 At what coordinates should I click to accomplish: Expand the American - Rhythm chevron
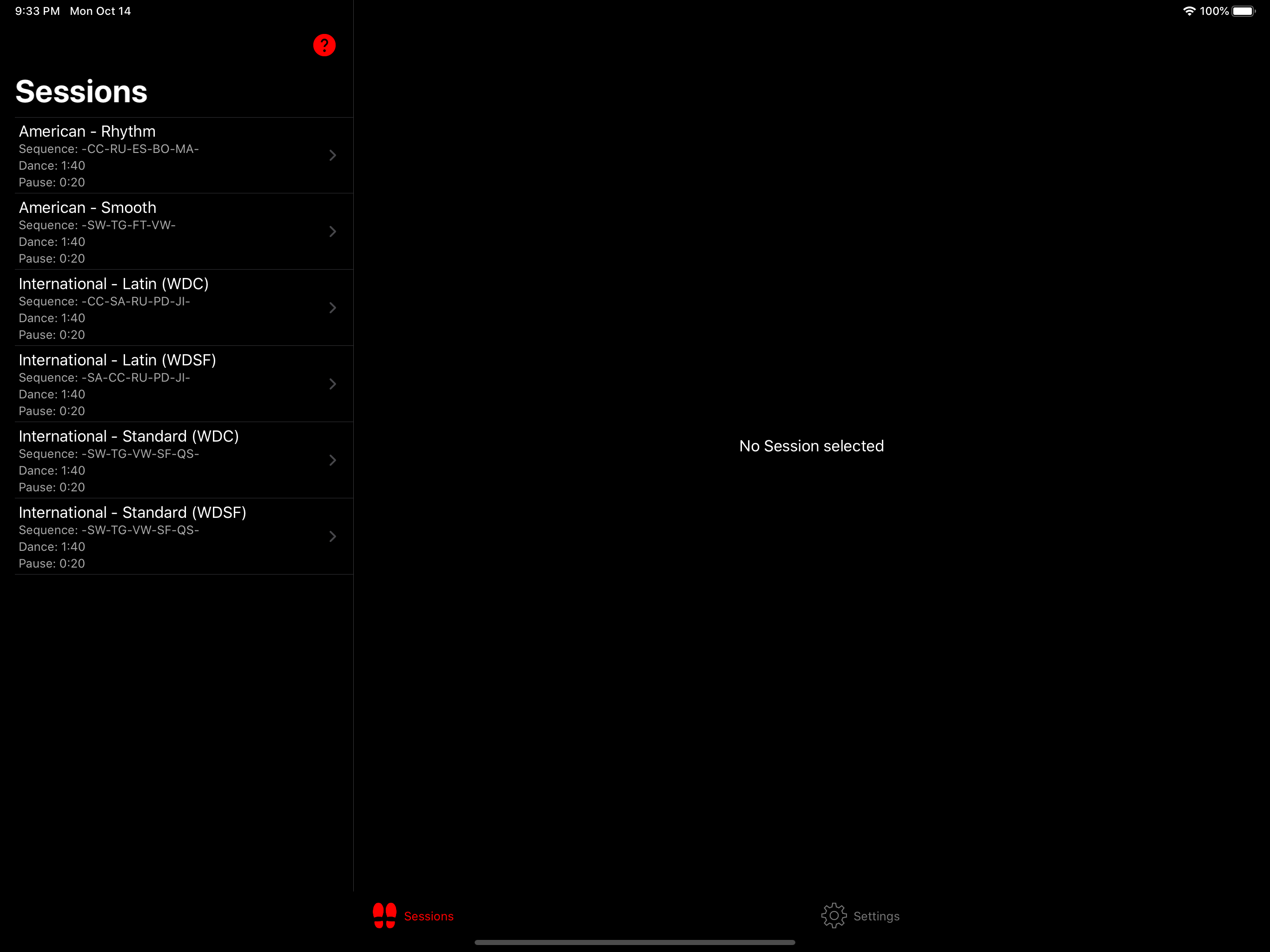coord(332,156)
